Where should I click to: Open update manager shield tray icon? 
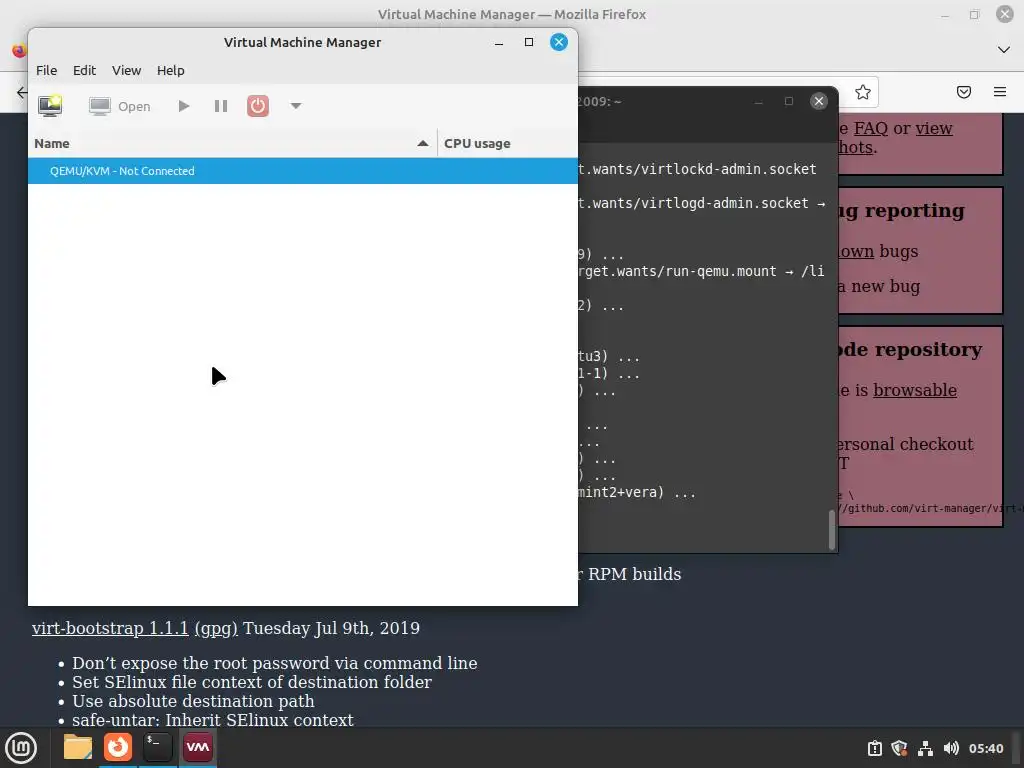(x=899, y=748)
